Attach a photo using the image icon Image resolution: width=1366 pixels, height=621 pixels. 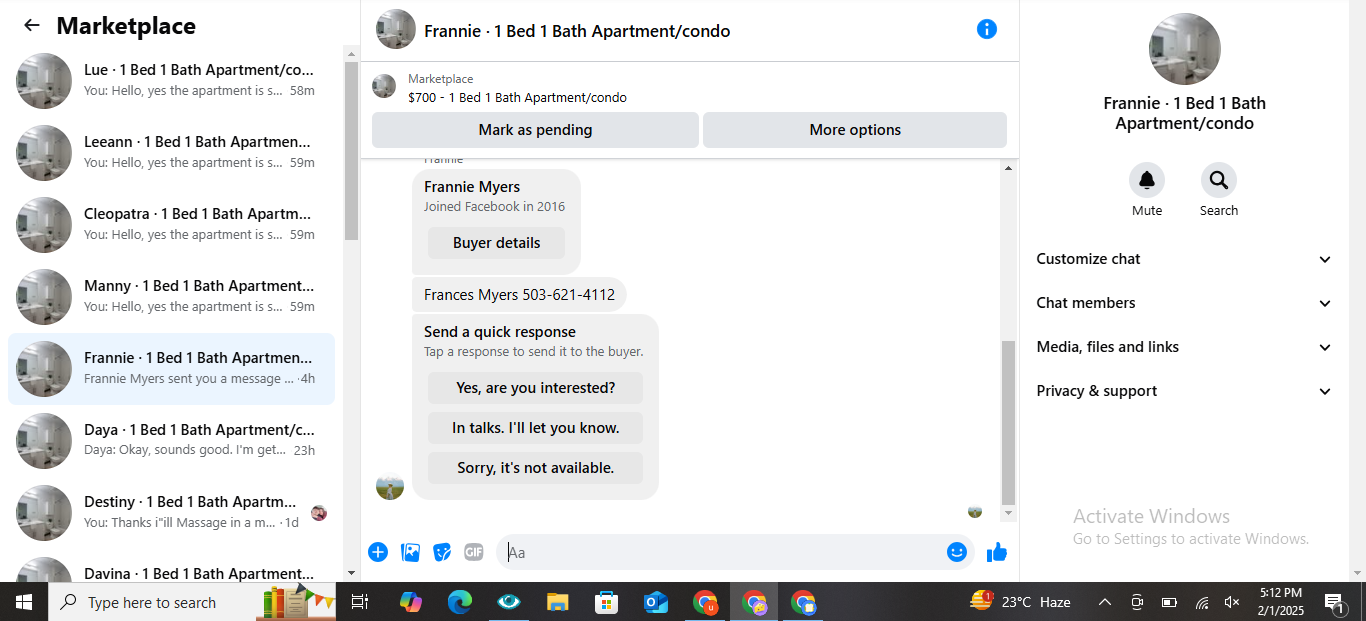(x=410, y=552)
